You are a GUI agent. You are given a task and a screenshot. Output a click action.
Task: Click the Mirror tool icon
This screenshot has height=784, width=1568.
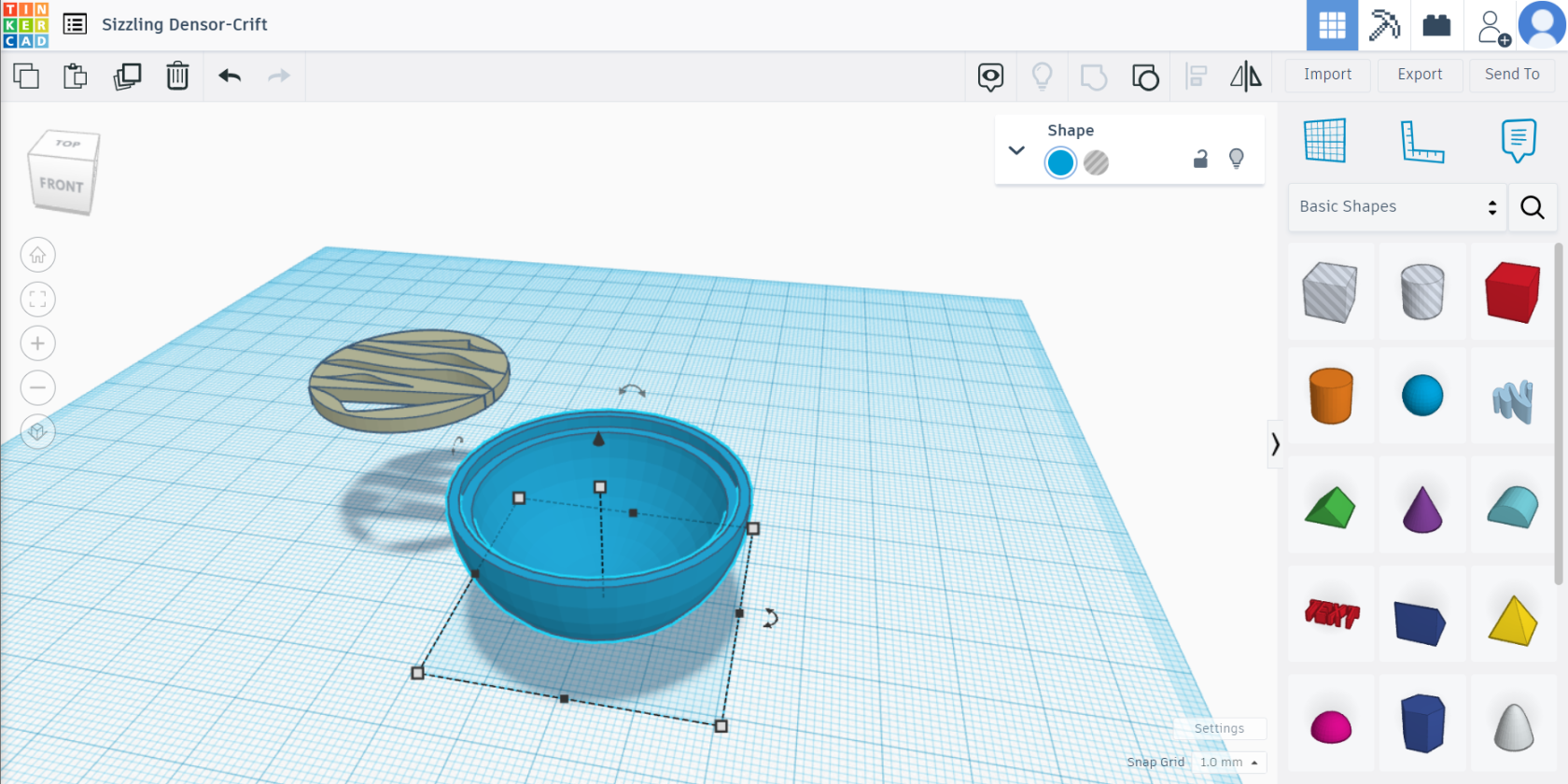[x=1246, y=76]
